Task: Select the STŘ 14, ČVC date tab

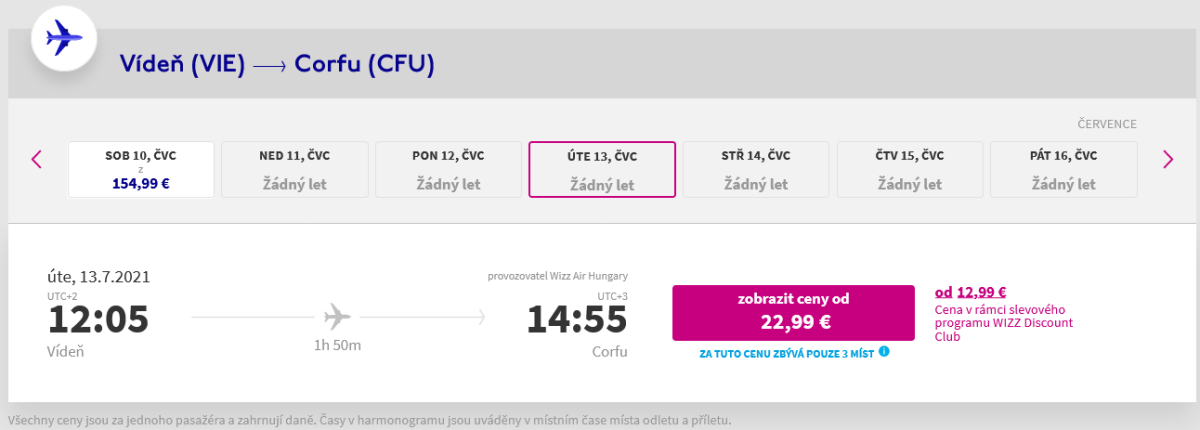Action: point(755,170)
